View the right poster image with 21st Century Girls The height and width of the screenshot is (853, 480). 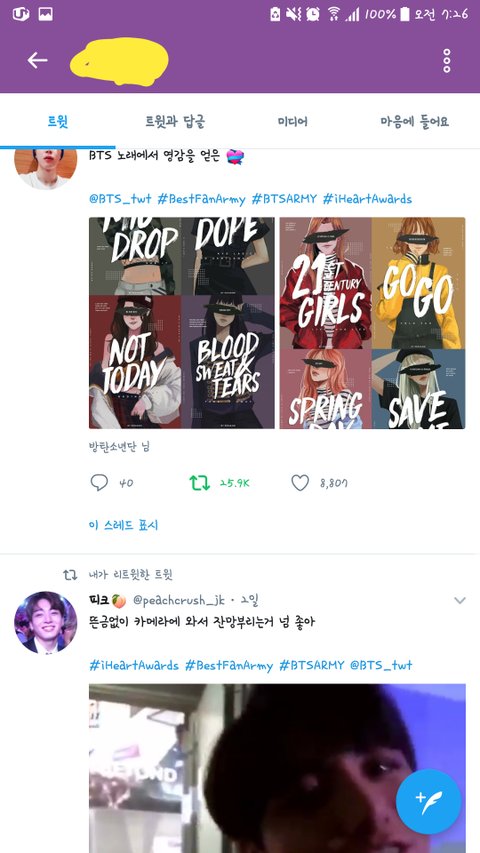click(372, 323)
